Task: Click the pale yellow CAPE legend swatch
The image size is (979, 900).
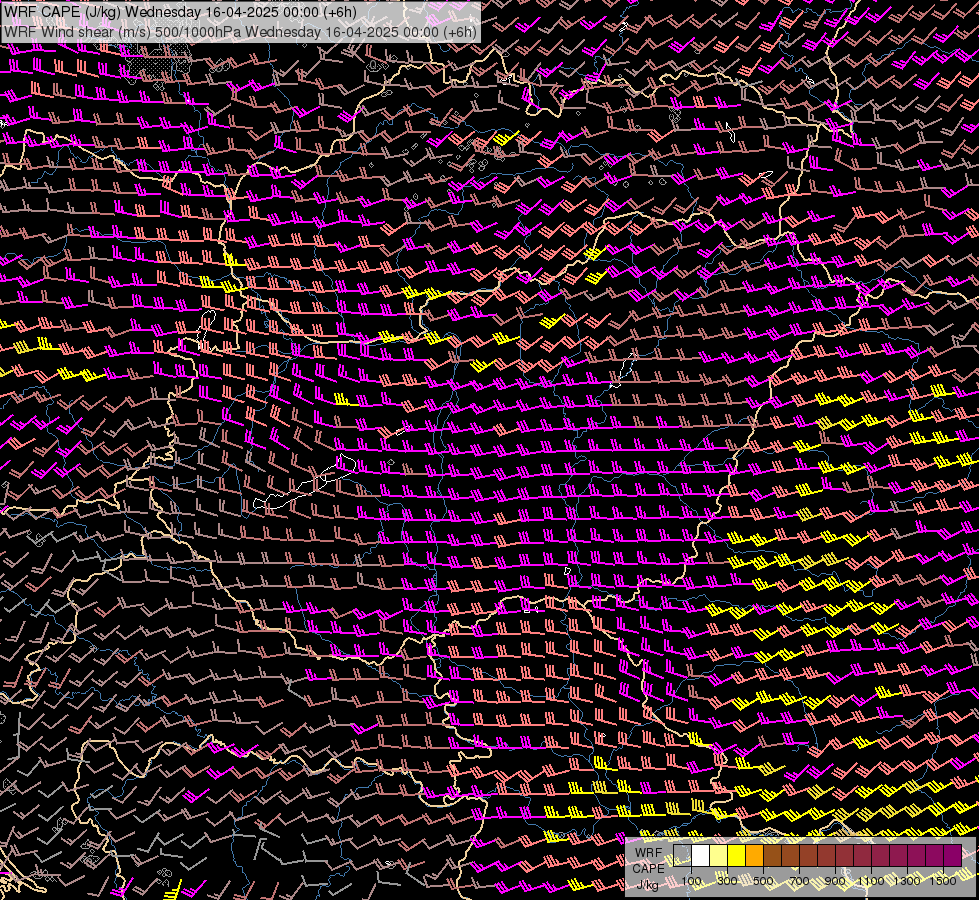Action: tap(719, 855)
